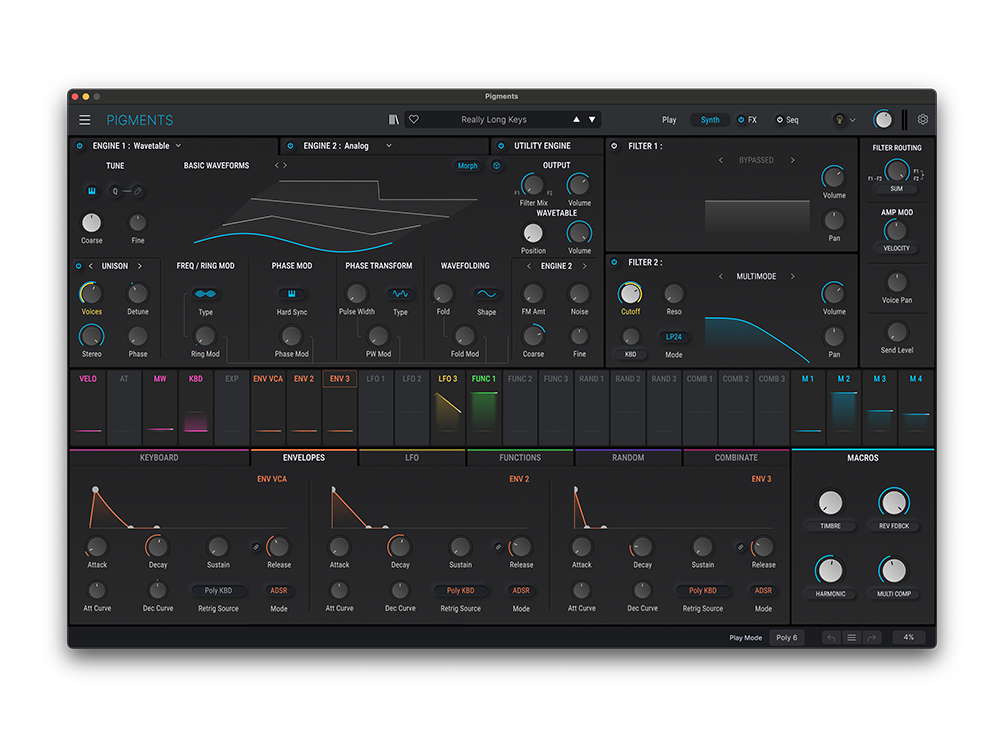Click the Really Long Keys preset name
1004x749 pixels.
(x=494, y=120)
